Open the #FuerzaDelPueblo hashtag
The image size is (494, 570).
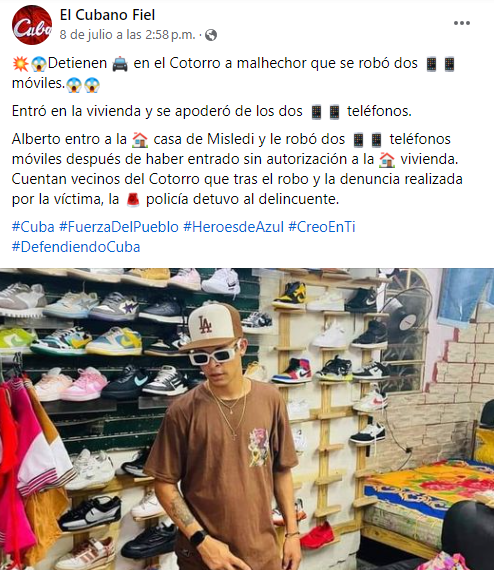pyautogui.click(x=119, y=227)
